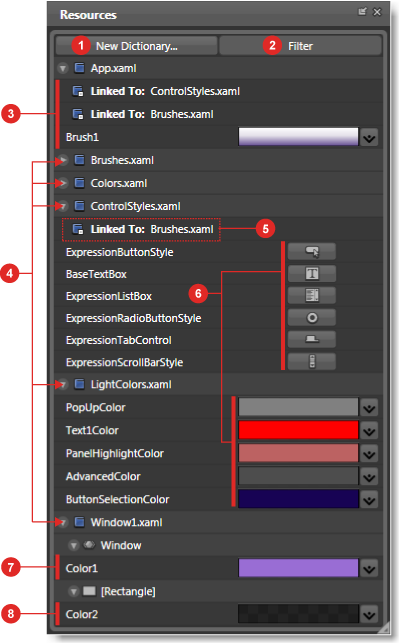
Task: Click the Colors.xaml file icon
Action: pyautogui.click(x=80, y=182)
